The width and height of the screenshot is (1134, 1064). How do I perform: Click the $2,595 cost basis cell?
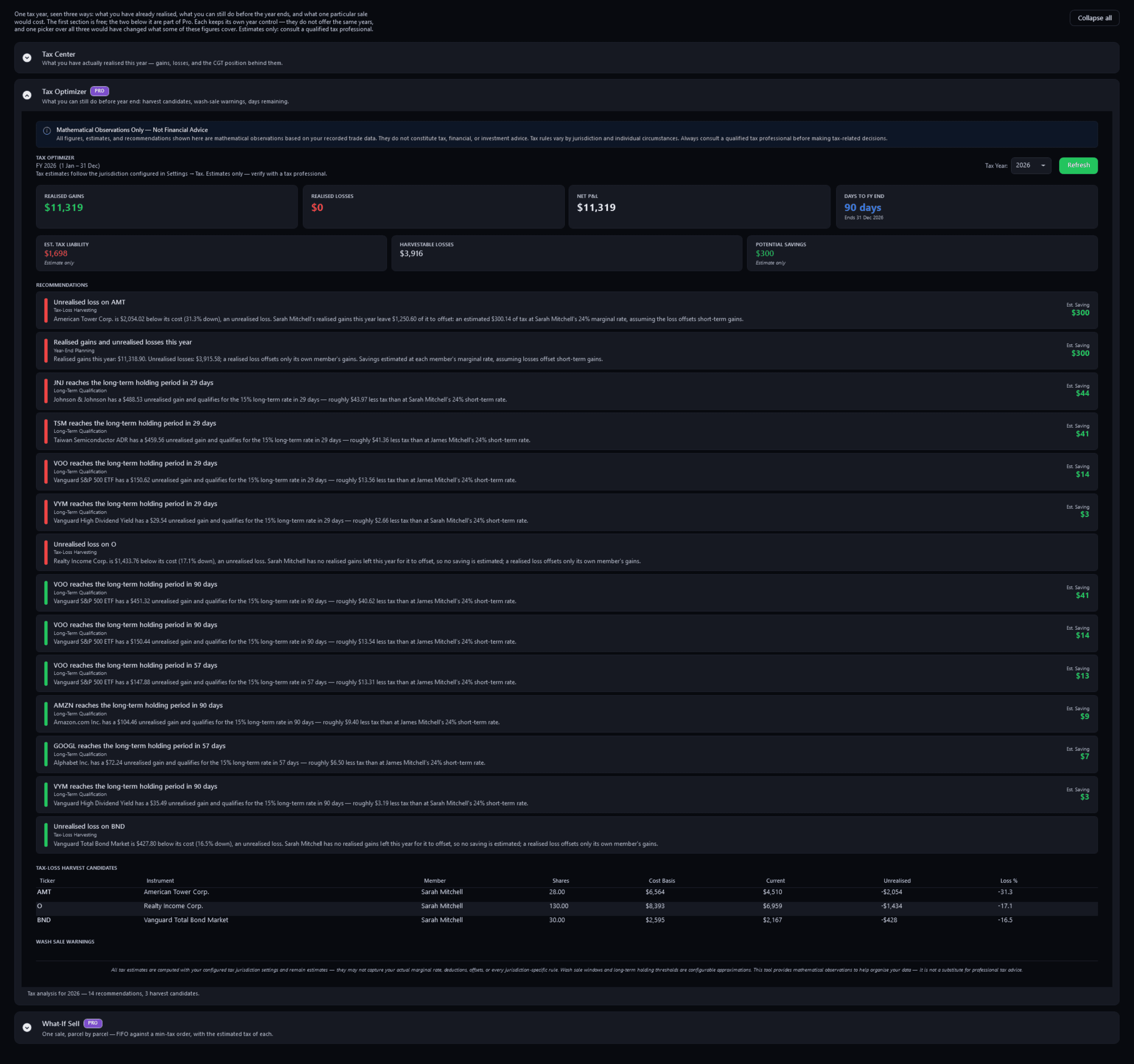(655, 920)
